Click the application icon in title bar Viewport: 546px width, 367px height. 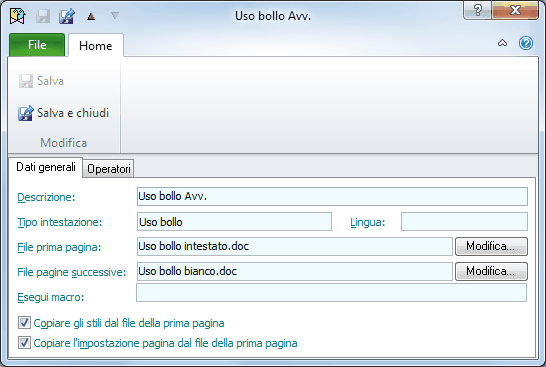click(x=18, y=16)
